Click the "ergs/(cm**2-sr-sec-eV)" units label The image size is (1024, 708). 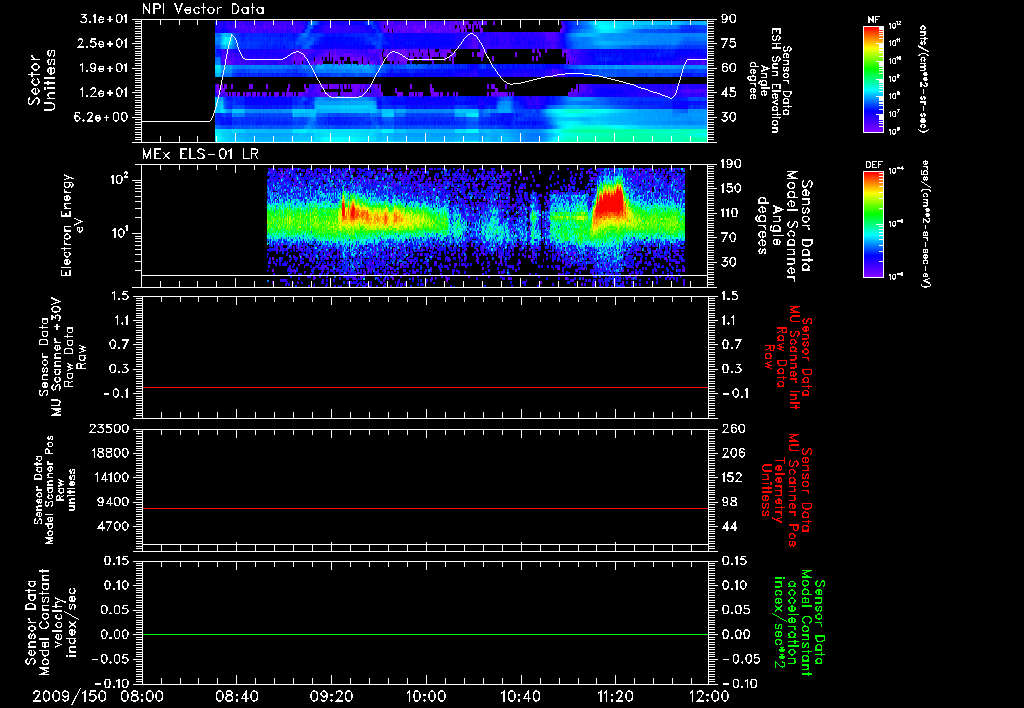coord(925,224)
